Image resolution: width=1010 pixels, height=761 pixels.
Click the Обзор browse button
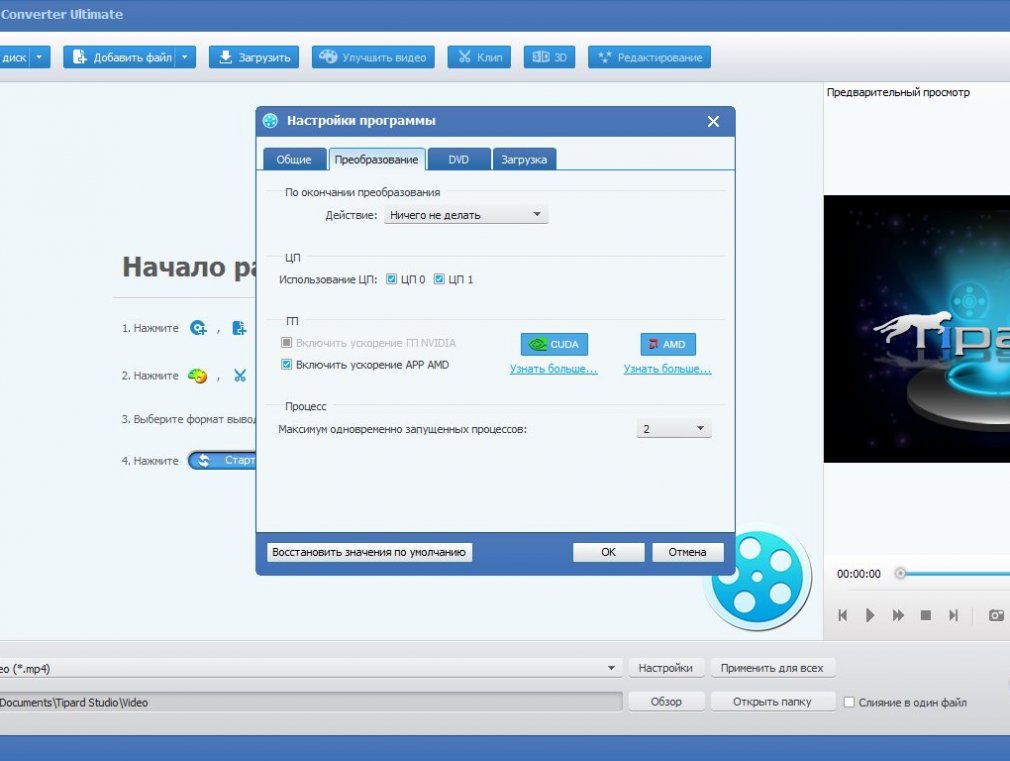[x=665, y=702]
